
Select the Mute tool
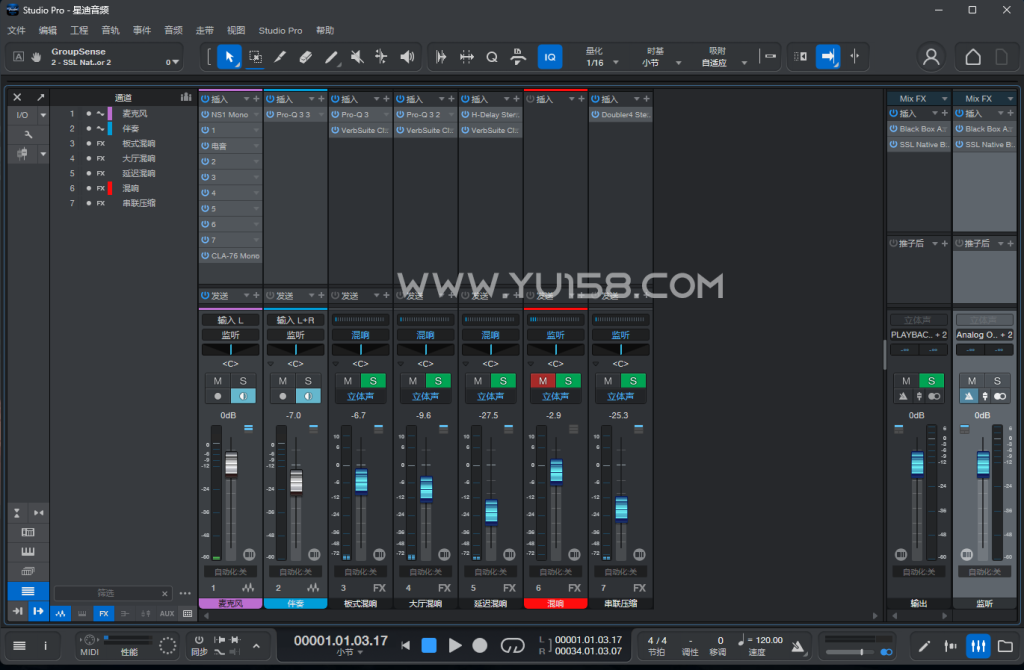[x=357, y=57]
